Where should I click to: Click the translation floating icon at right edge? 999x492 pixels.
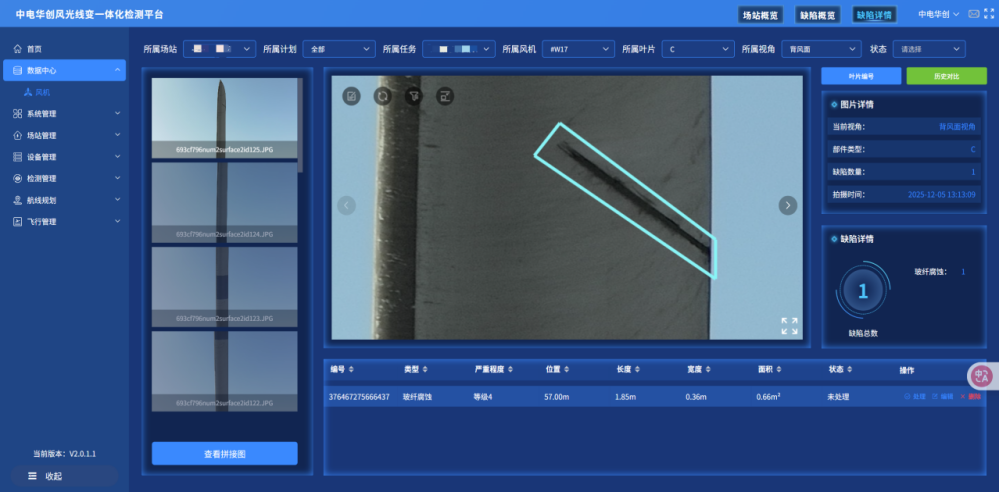tap(981, 376)
